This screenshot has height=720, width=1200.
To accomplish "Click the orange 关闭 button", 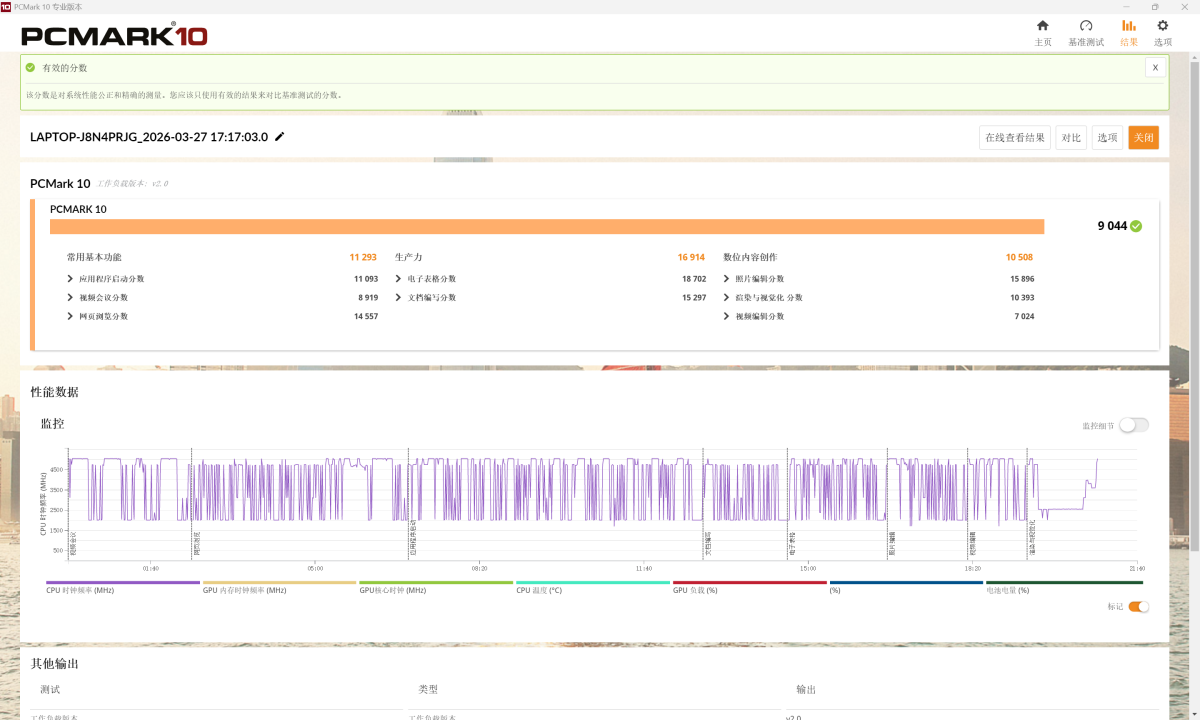I will coord(1143,138).
